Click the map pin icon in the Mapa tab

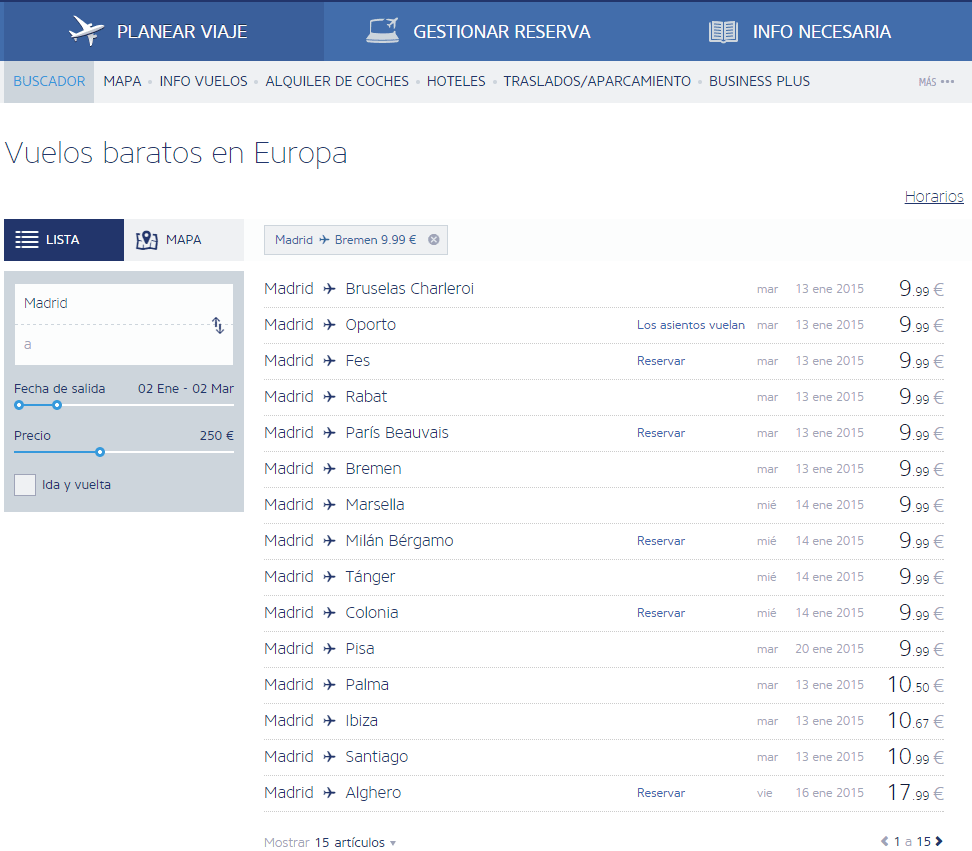point(147,240)
